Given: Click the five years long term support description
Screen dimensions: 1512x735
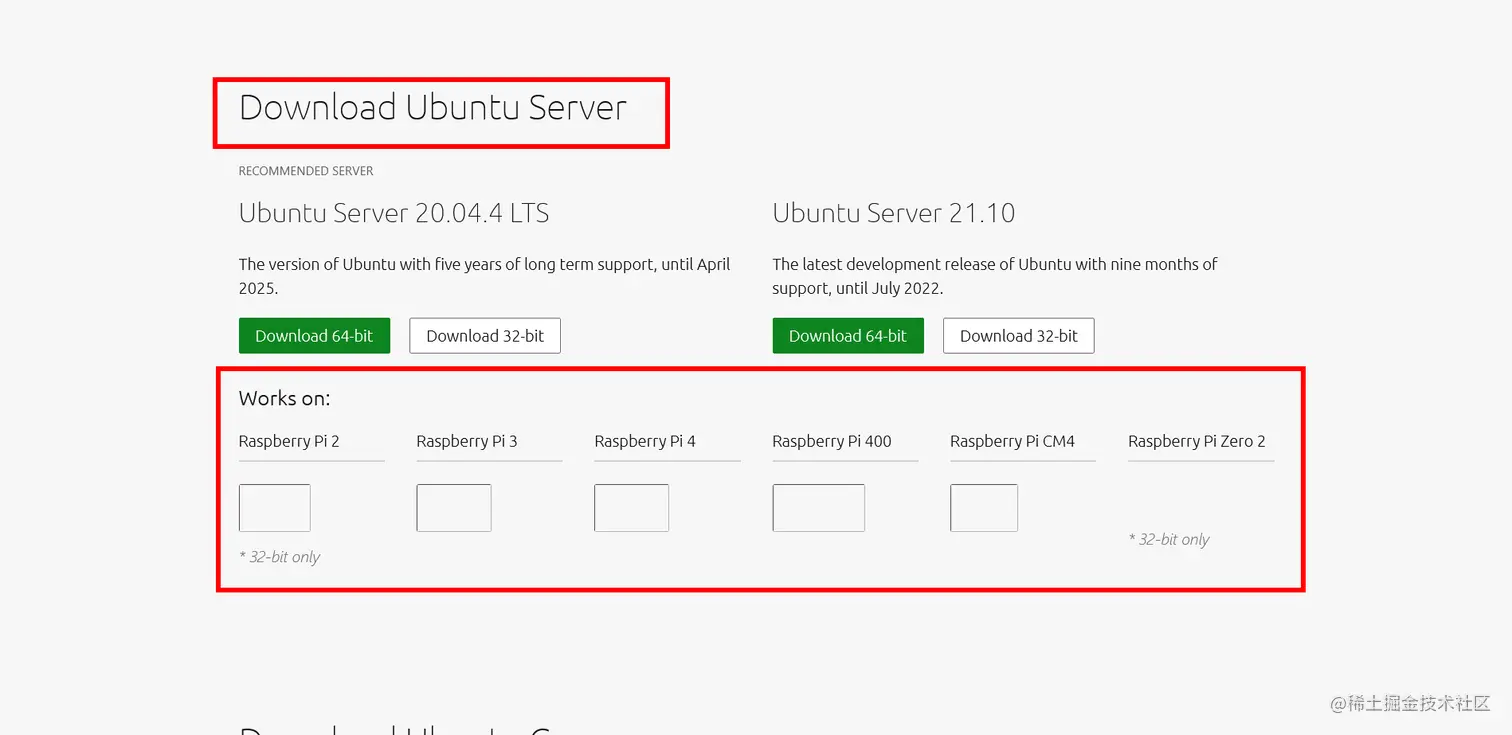Looking at the screenshot, I should (485, 276).
